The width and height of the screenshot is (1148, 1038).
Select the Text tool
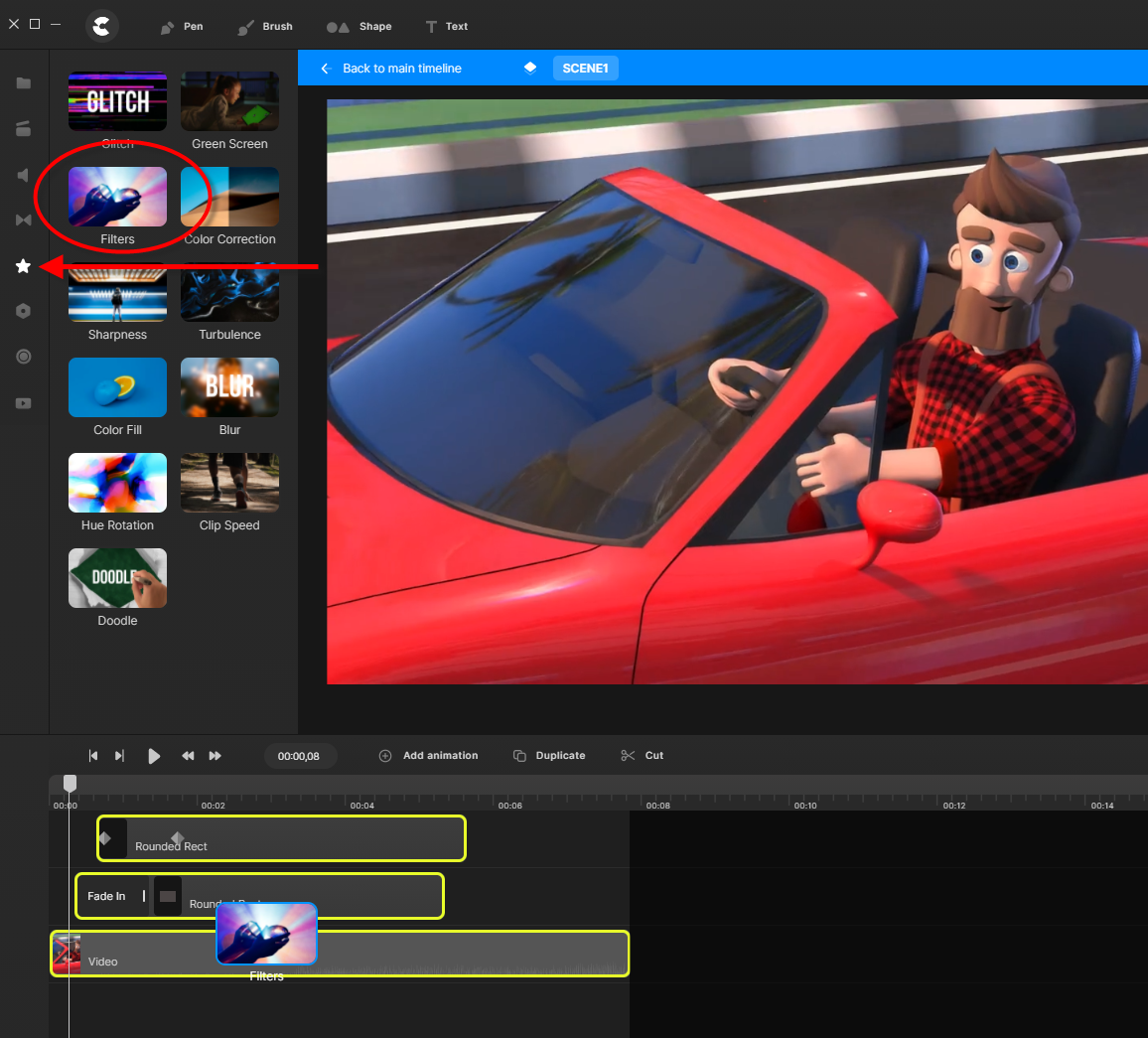tap(447, 27)
